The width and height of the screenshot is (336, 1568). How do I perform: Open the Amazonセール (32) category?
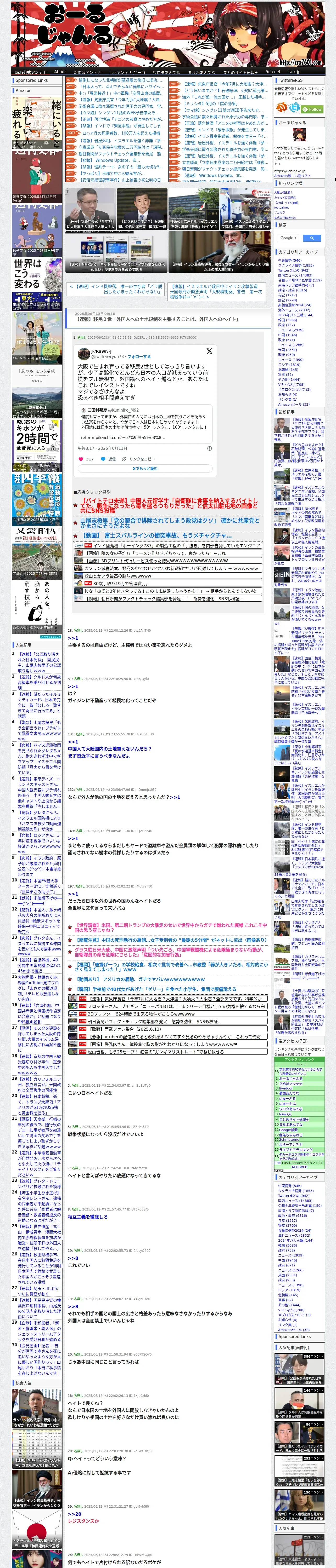pyautogui.click(x=294, y=404)
